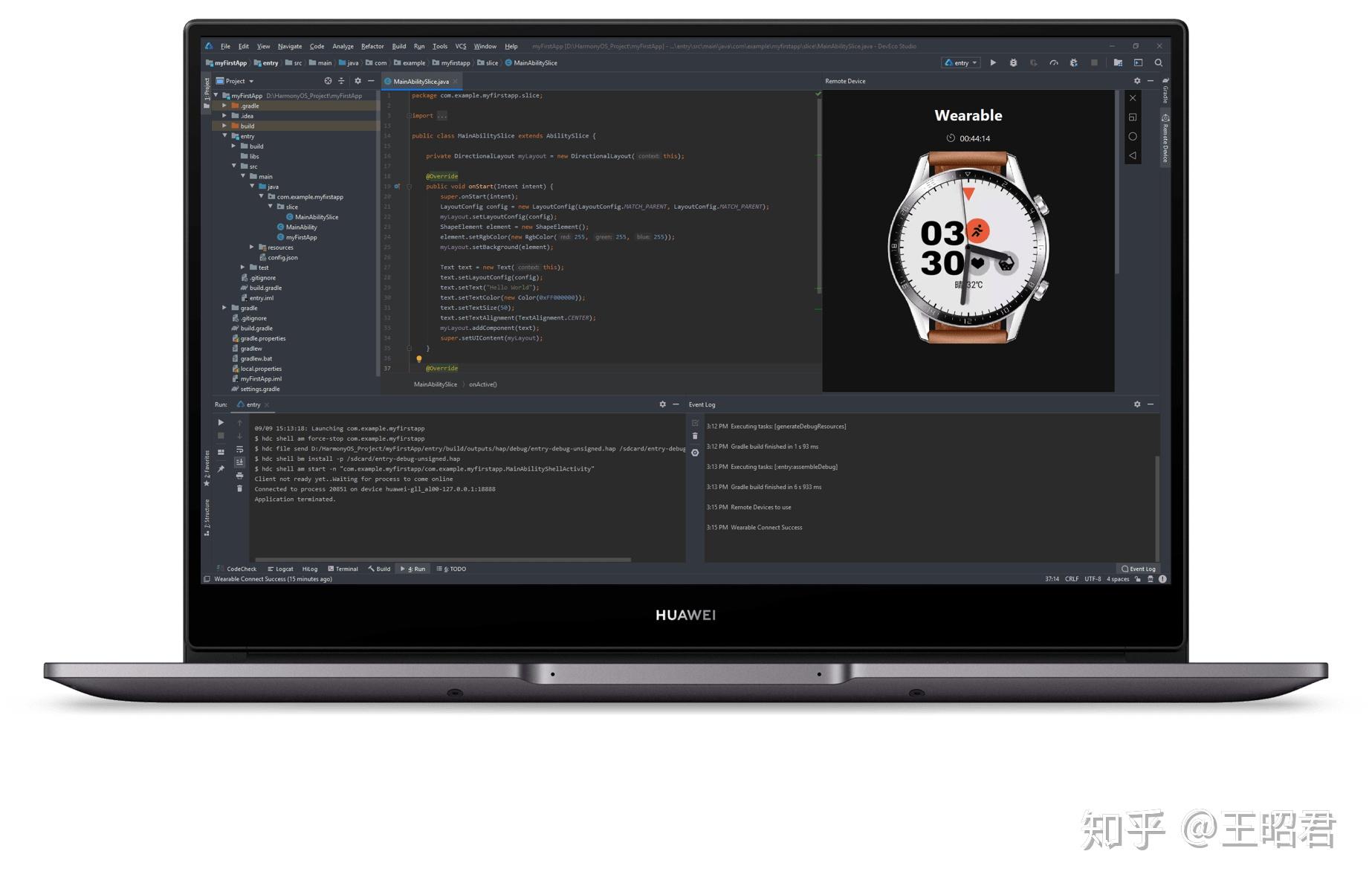Click the emulator recent windows icon

(1133, 117)
